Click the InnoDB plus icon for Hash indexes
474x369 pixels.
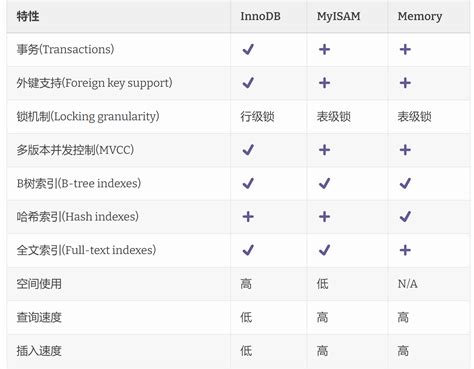248,217
